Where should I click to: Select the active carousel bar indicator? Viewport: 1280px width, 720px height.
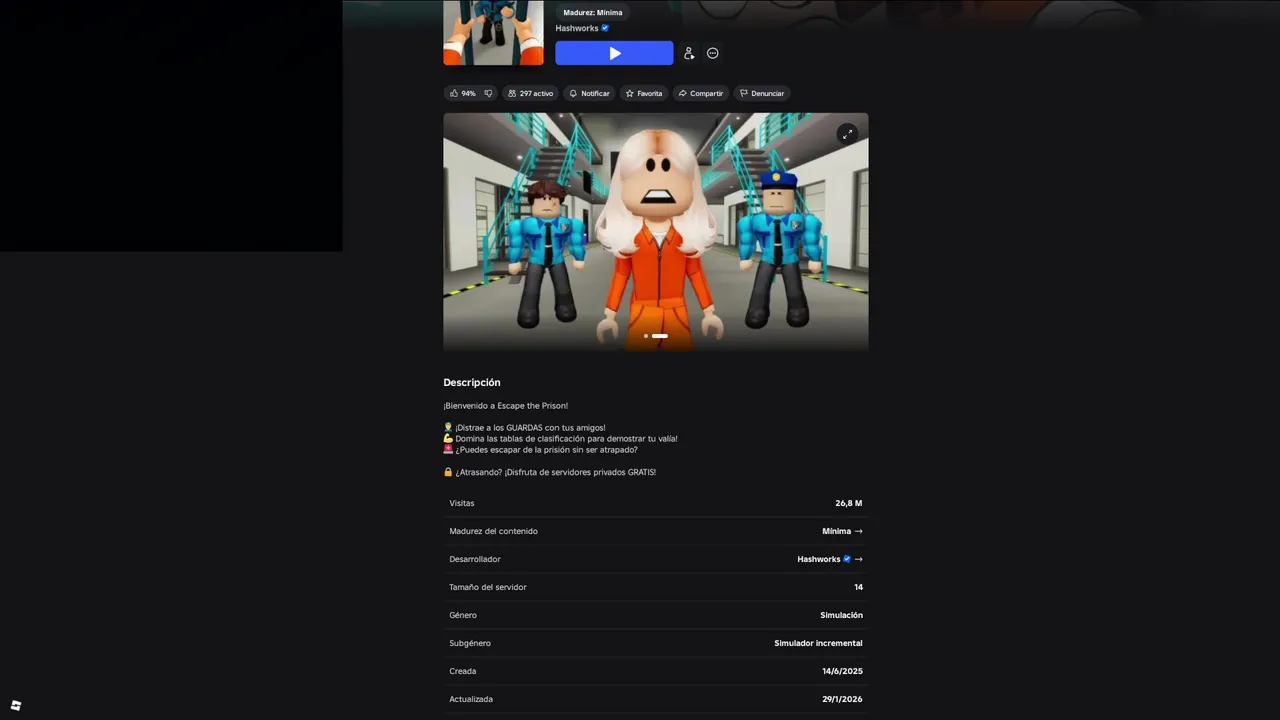660,336
